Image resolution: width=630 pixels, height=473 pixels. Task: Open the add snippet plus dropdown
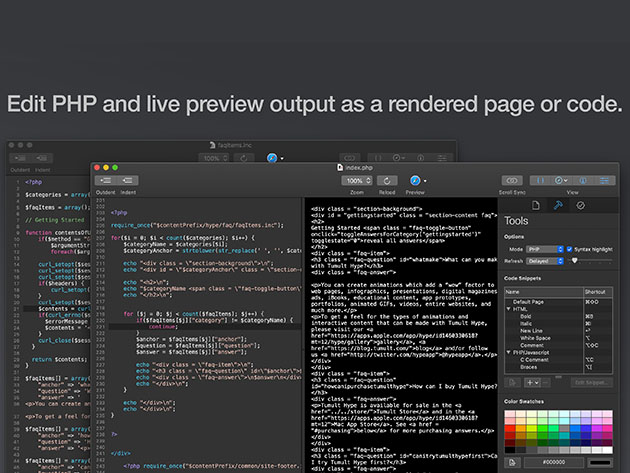pos(533,383)
